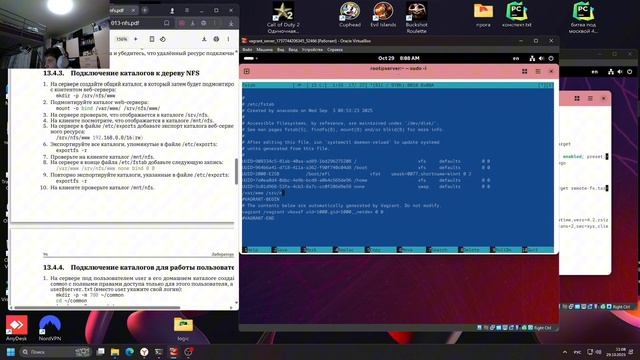Open File Explorer from the taskbar

click(115, 352)
